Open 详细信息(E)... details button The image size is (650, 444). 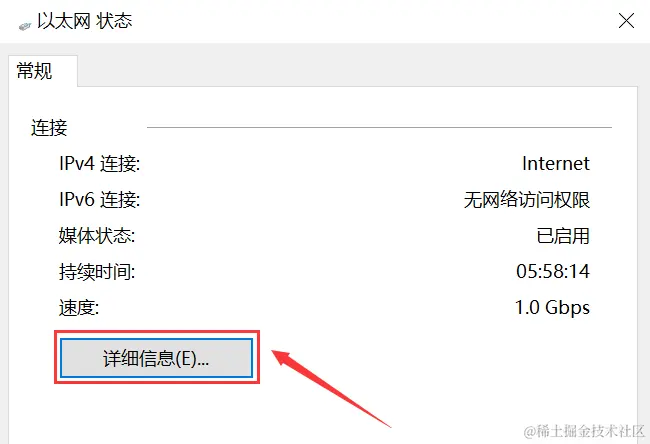click(156, 358)
